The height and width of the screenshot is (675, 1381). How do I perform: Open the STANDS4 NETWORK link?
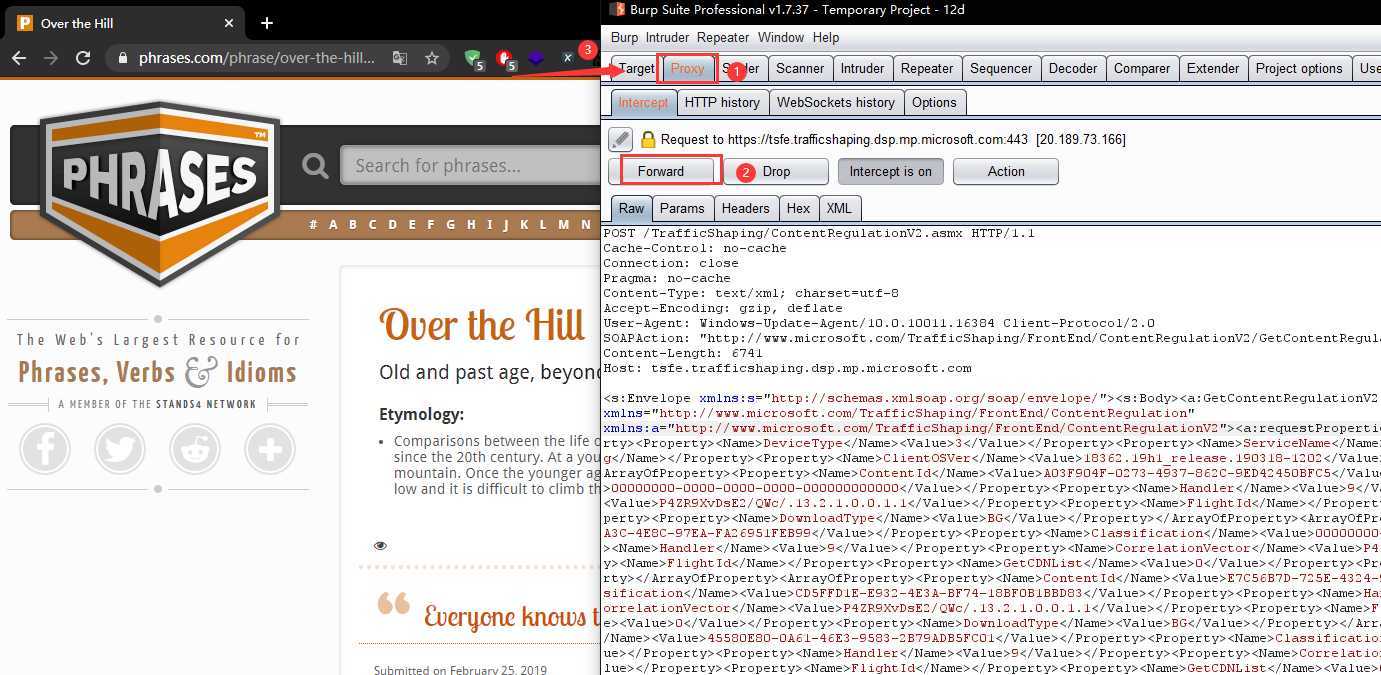[206, 404]
